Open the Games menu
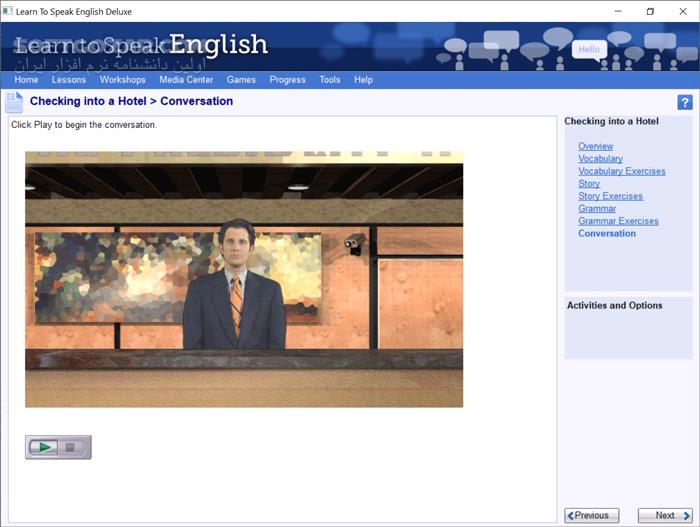This screenshot has width=700, height=527. click(x=241, y=80)
